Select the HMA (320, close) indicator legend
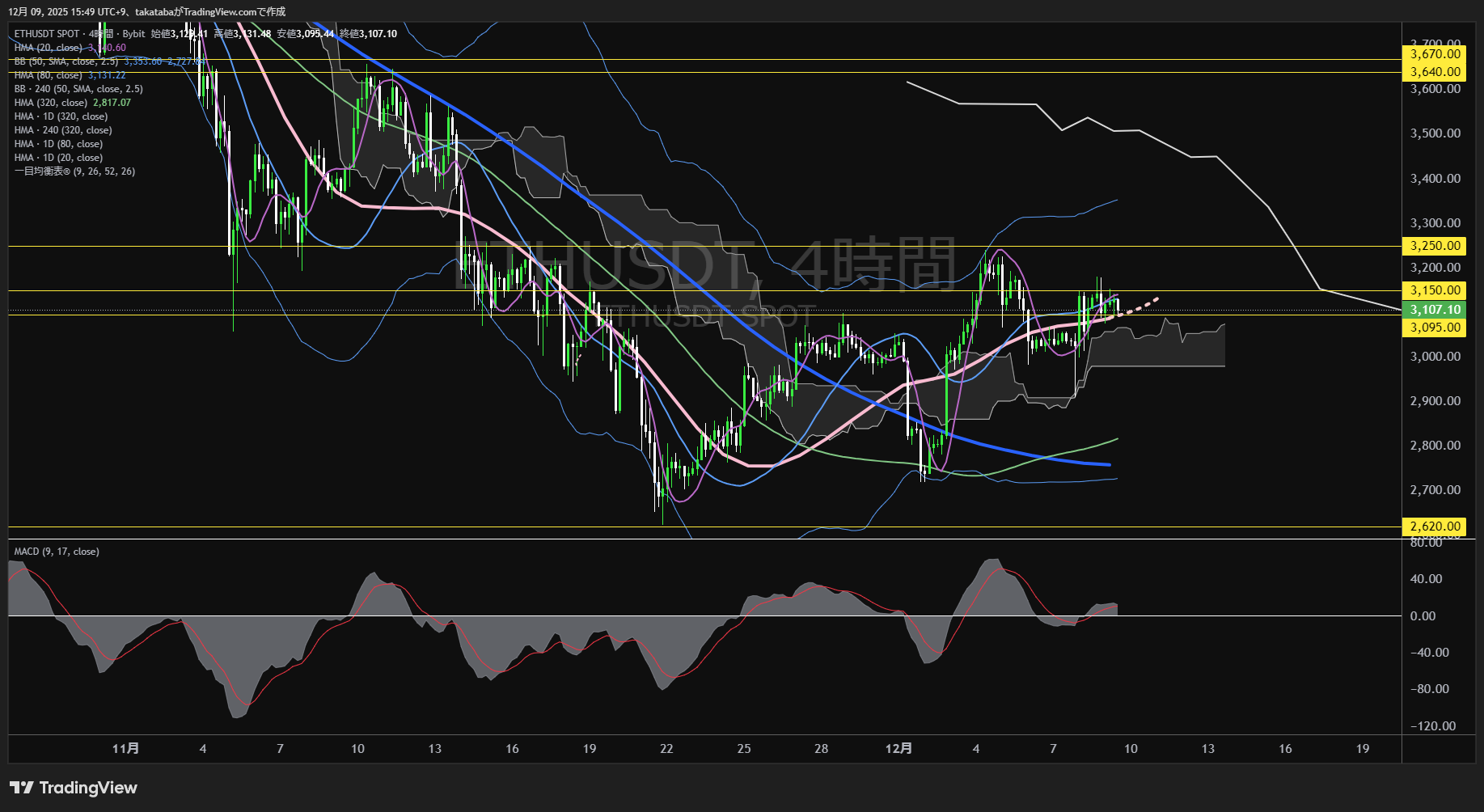The width and height of the screenshot is (1484, 812). coord(51,103)
